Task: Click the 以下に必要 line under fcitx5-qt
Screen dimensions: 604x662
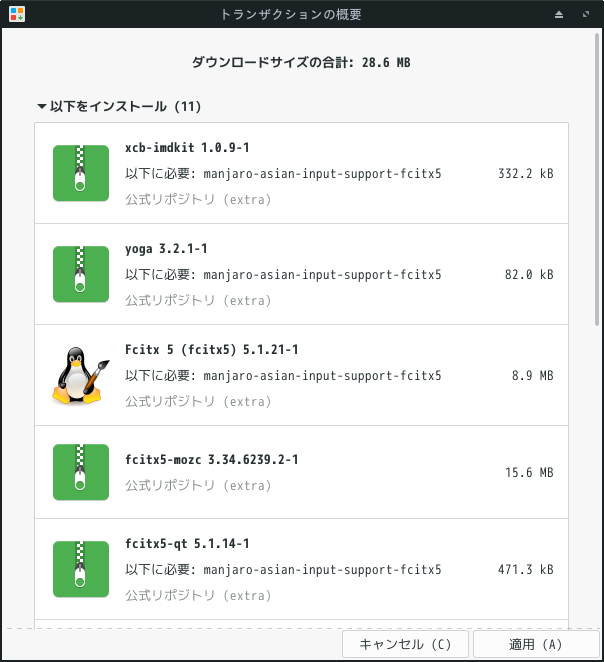Action: [283, 570]
